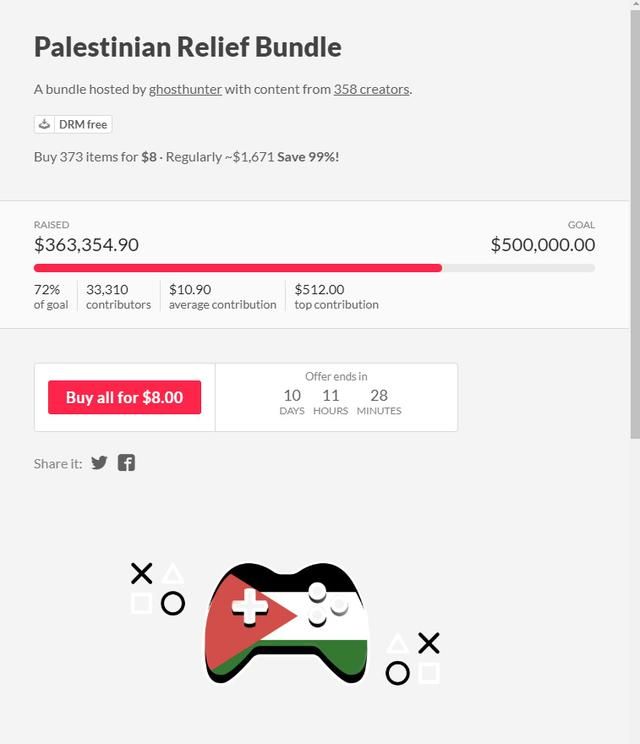The height and width of the screenshot is (744, 640).
Task: Click the red fundraising progress bar
Action: 238,268
